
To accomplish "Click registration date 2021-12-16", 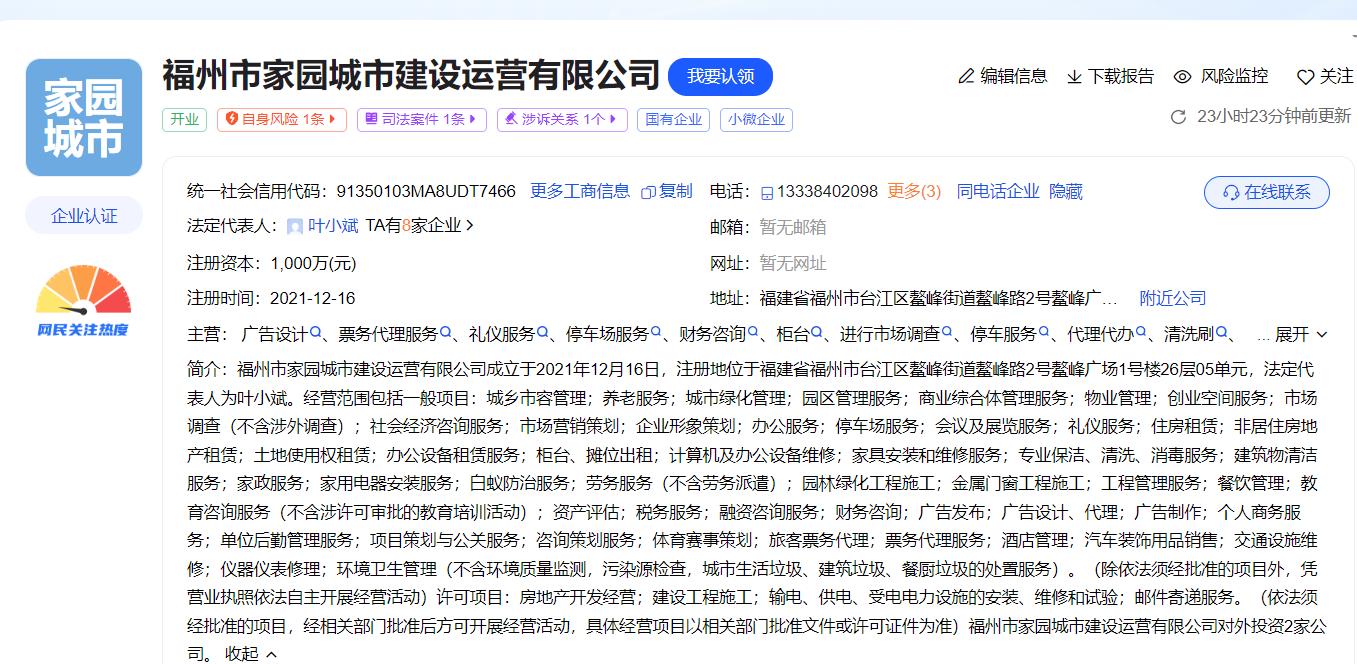I will tap(313, 298).
